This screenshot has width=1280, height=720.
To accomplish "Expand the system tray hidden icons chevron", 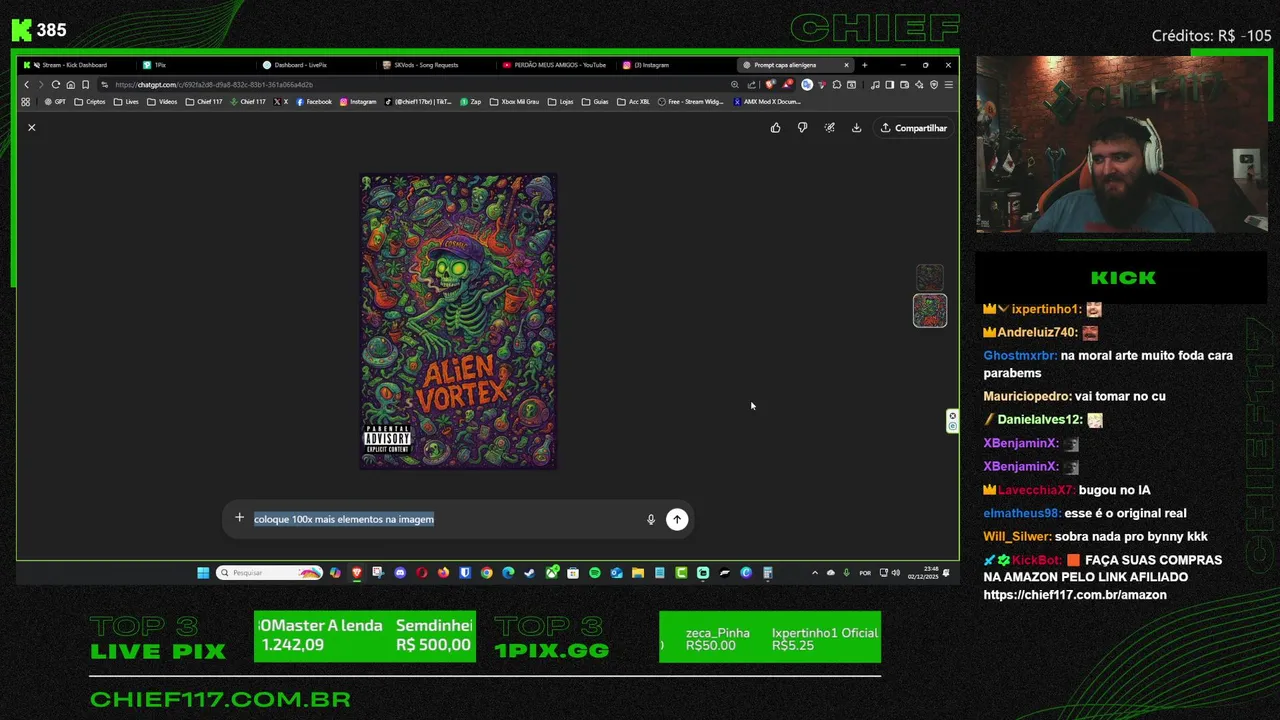I will (x=815, y=573).
